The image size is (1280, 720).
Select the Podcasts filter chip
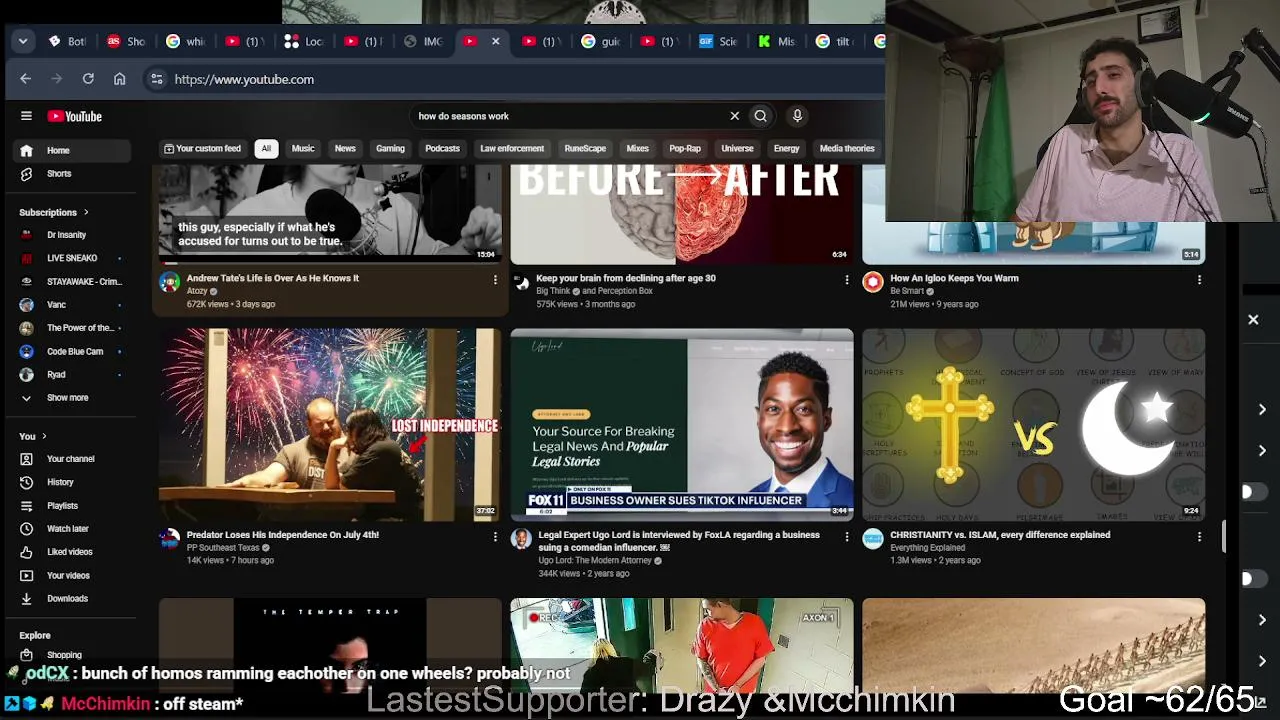click(x=442, y=148)
